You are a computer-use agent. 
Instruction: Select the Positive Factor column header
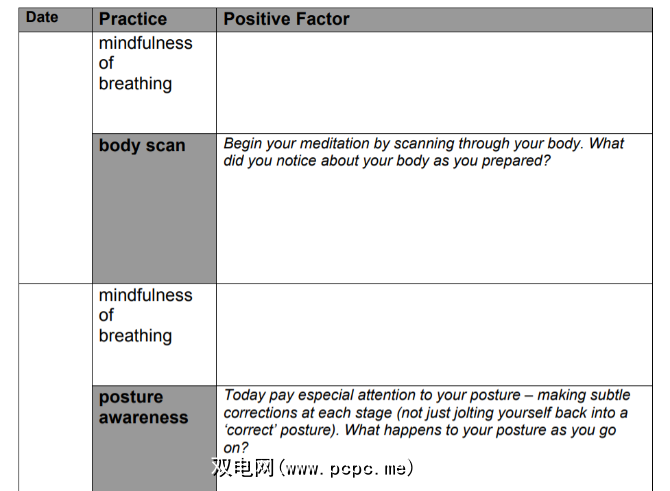coord(286,19)
